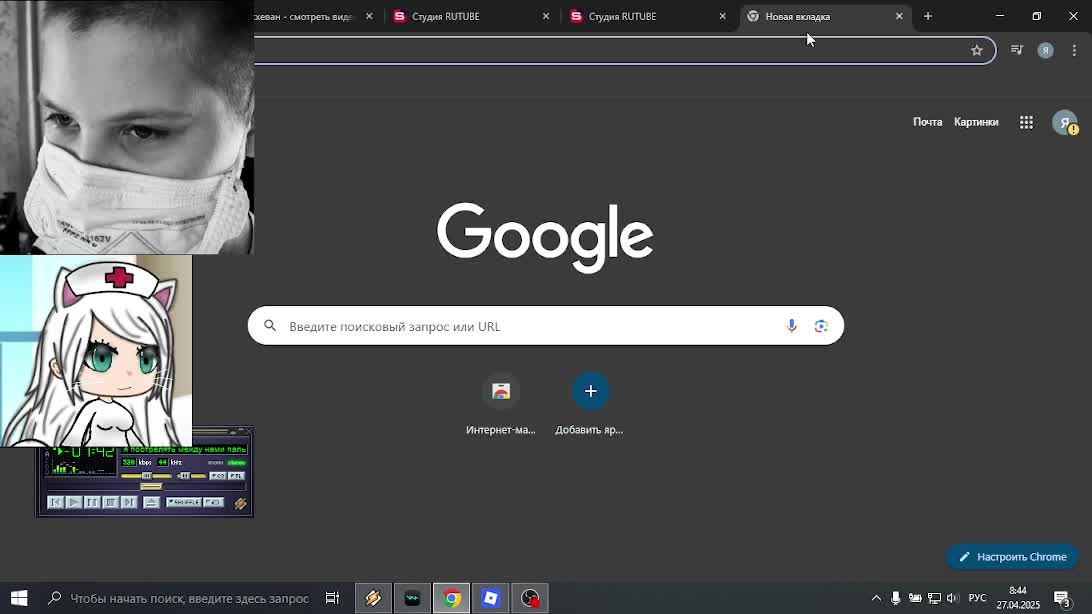1092x614 pixels.
Task: Show hidden system tray icons
Action: 876,598
